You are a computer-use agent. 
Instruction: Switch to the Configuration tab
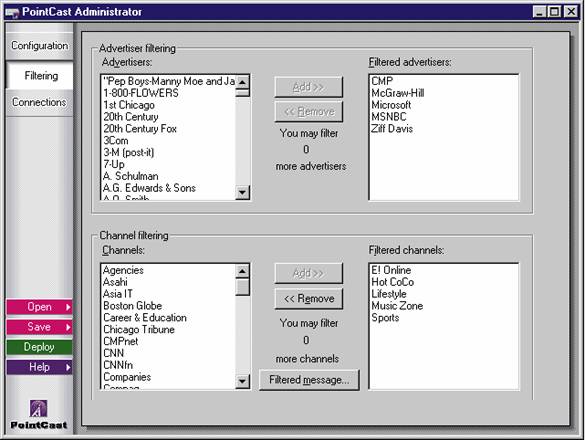coord(40,46)
